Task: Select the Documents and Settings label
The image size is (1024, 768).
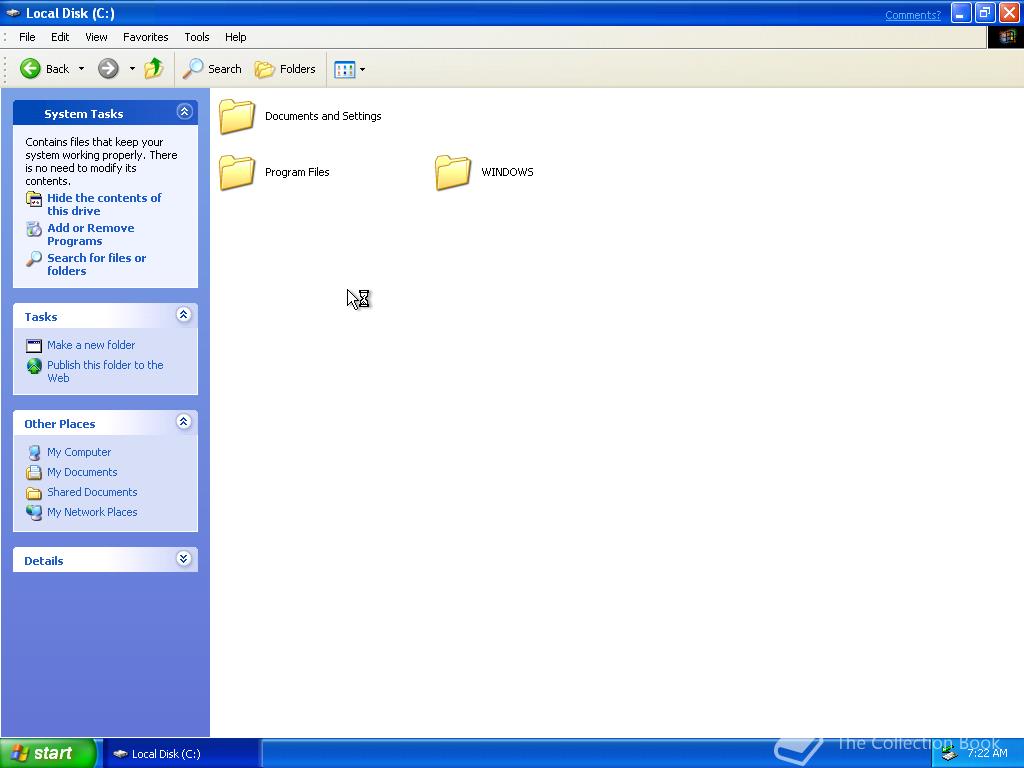Action: click(x=323, y=116)
